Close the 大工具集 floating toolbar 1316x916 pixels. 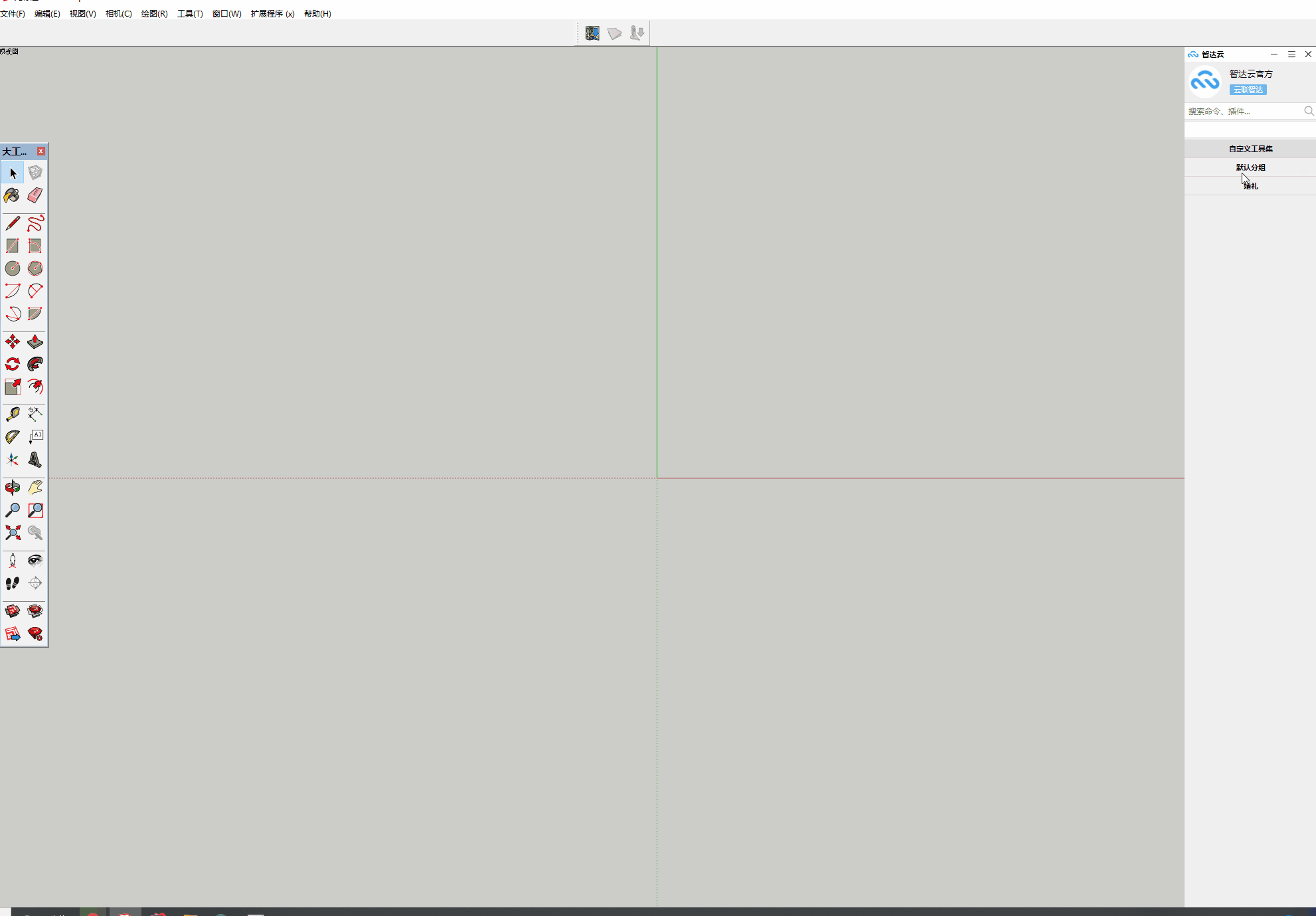[x=41, y=151]
